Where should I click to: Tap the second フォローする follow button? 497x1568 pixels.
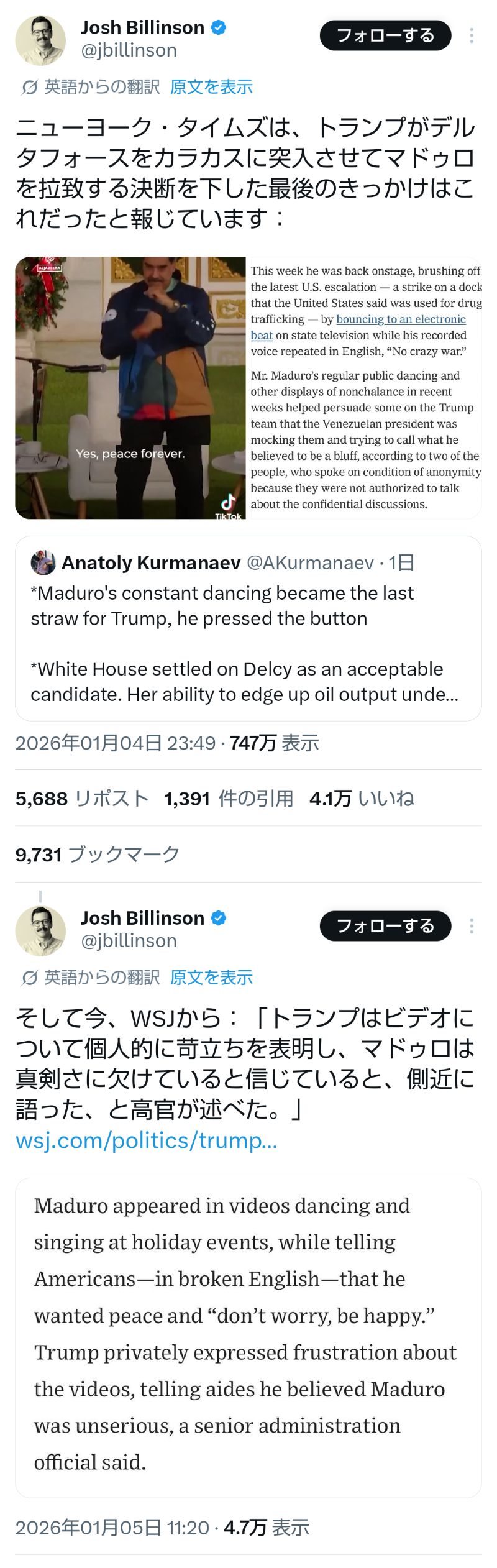[x=385, y=926]
